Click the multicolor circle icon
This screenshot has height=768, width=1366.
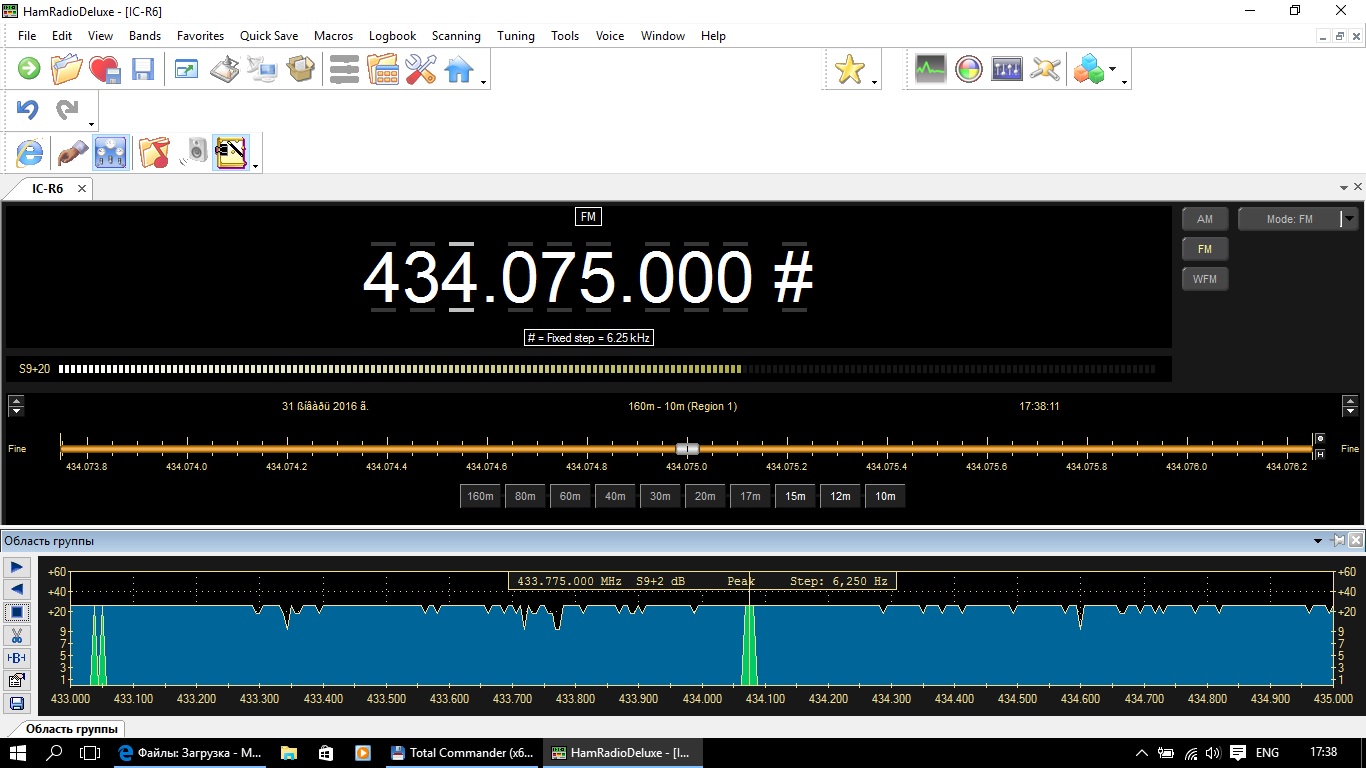(x=968, y=69)
